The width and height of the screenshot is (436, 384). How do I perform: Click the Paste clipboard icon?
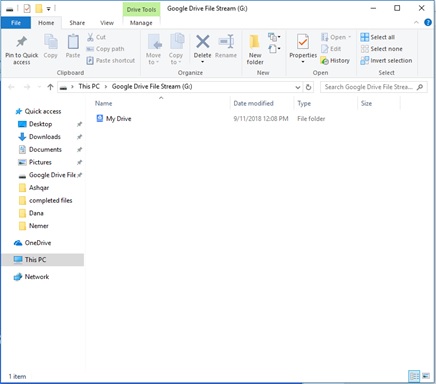click(73, 42)
